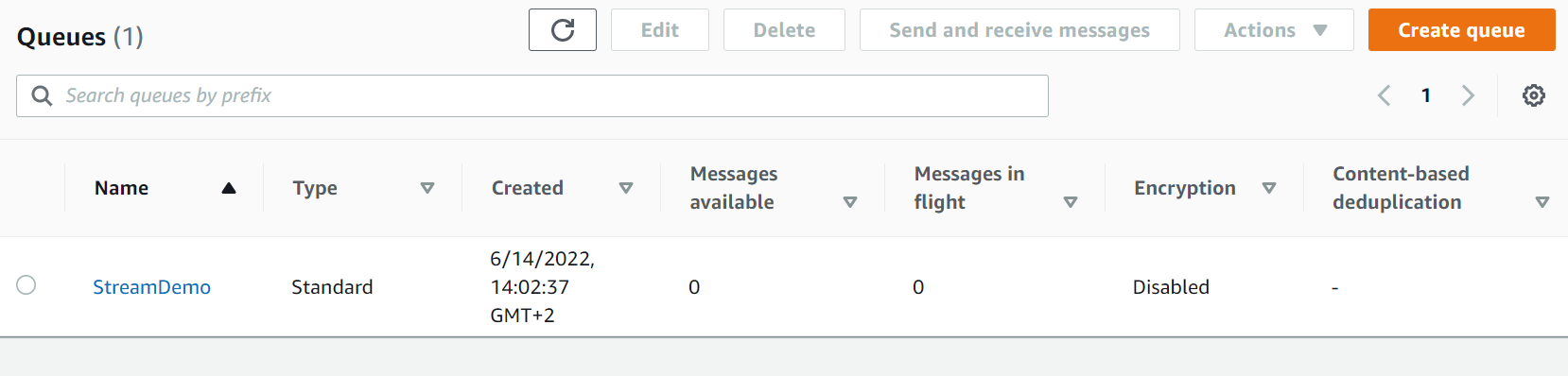Screen dimensions: 1568x376
Task: Sort by Created column arrow
Action: click(626, 188)
